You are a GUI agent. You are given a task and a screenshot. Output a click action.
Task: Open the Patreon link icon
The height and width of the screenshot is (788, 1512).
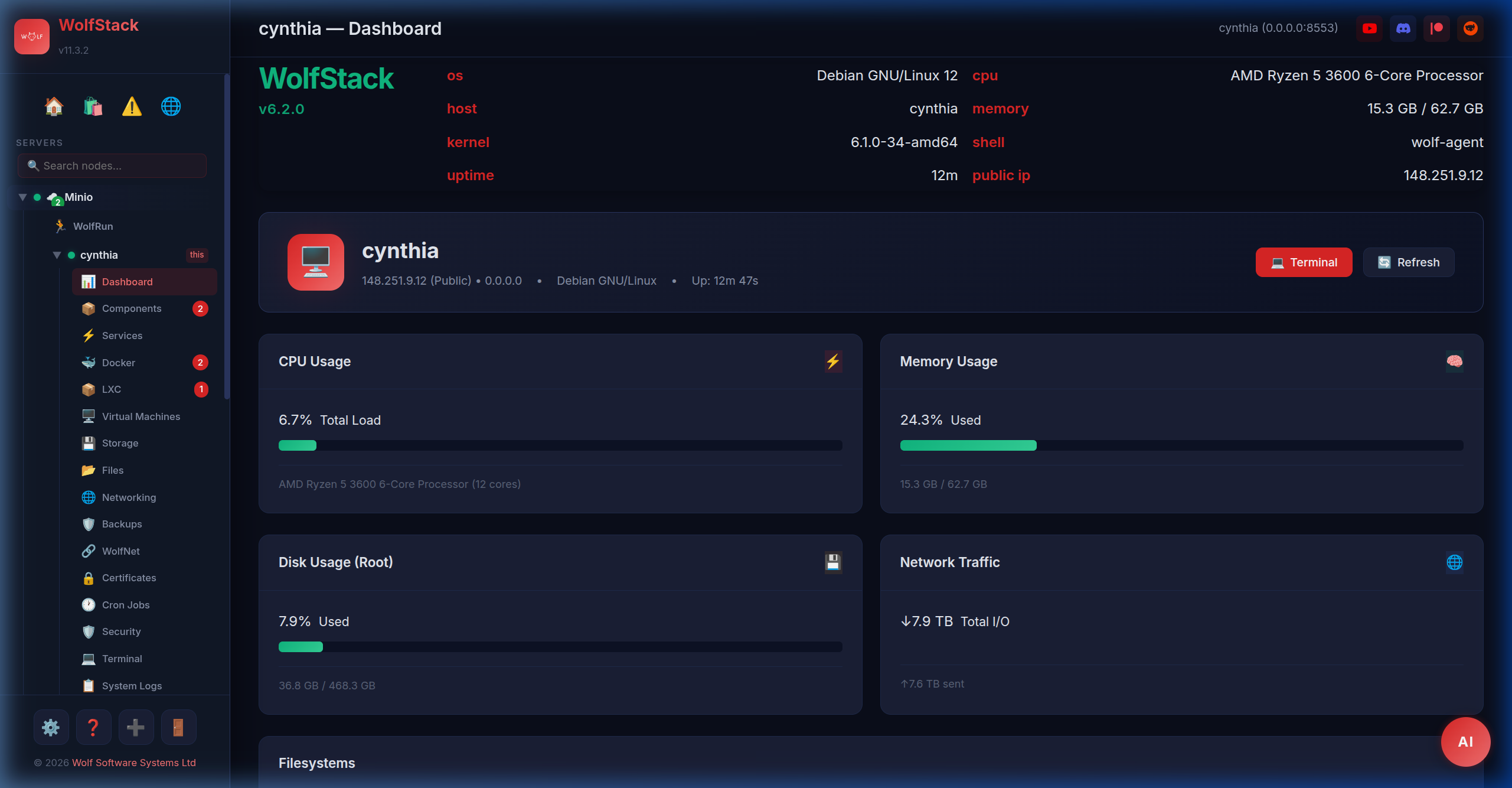pos(1436,28)
